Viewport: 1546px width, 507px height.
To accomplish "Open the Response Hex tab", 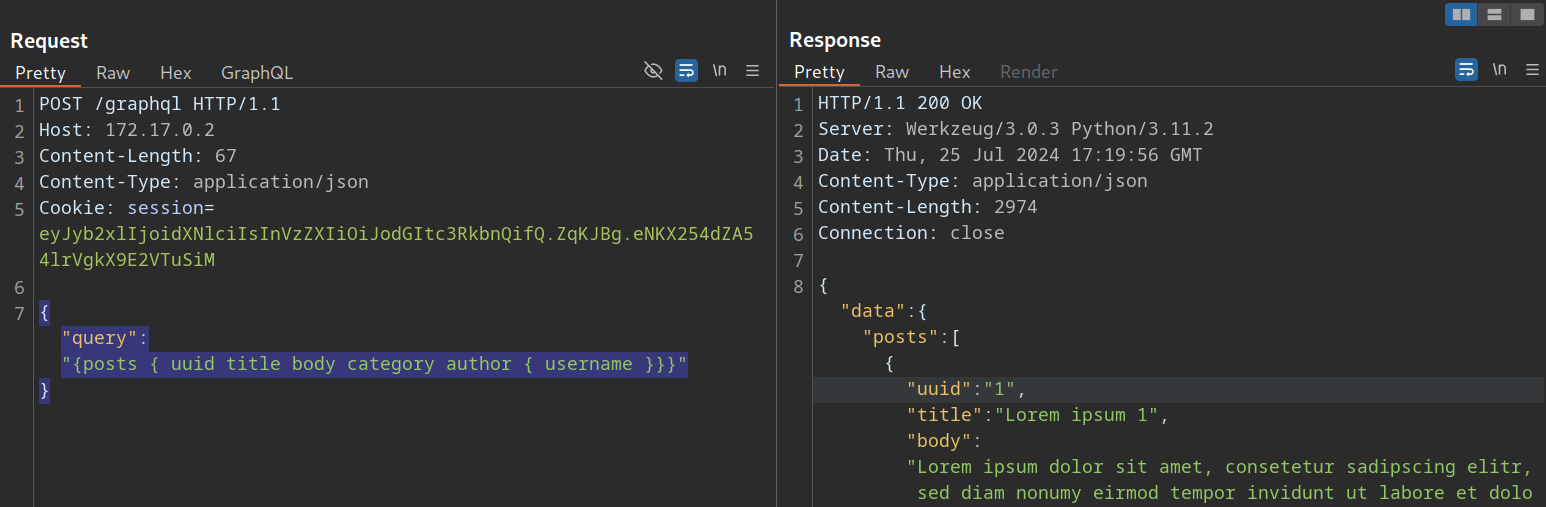I will click(955, 72).
